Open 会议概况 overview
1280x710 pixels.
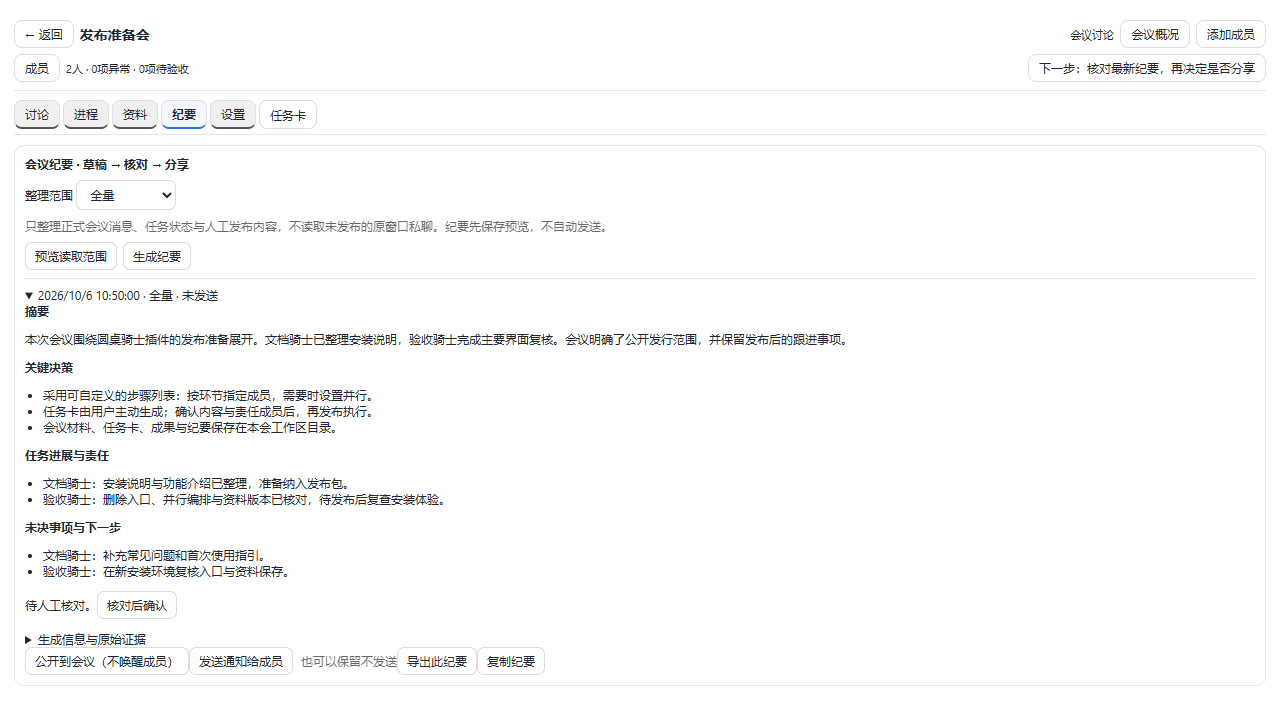pyautogui.click(x=1155, y=34)
